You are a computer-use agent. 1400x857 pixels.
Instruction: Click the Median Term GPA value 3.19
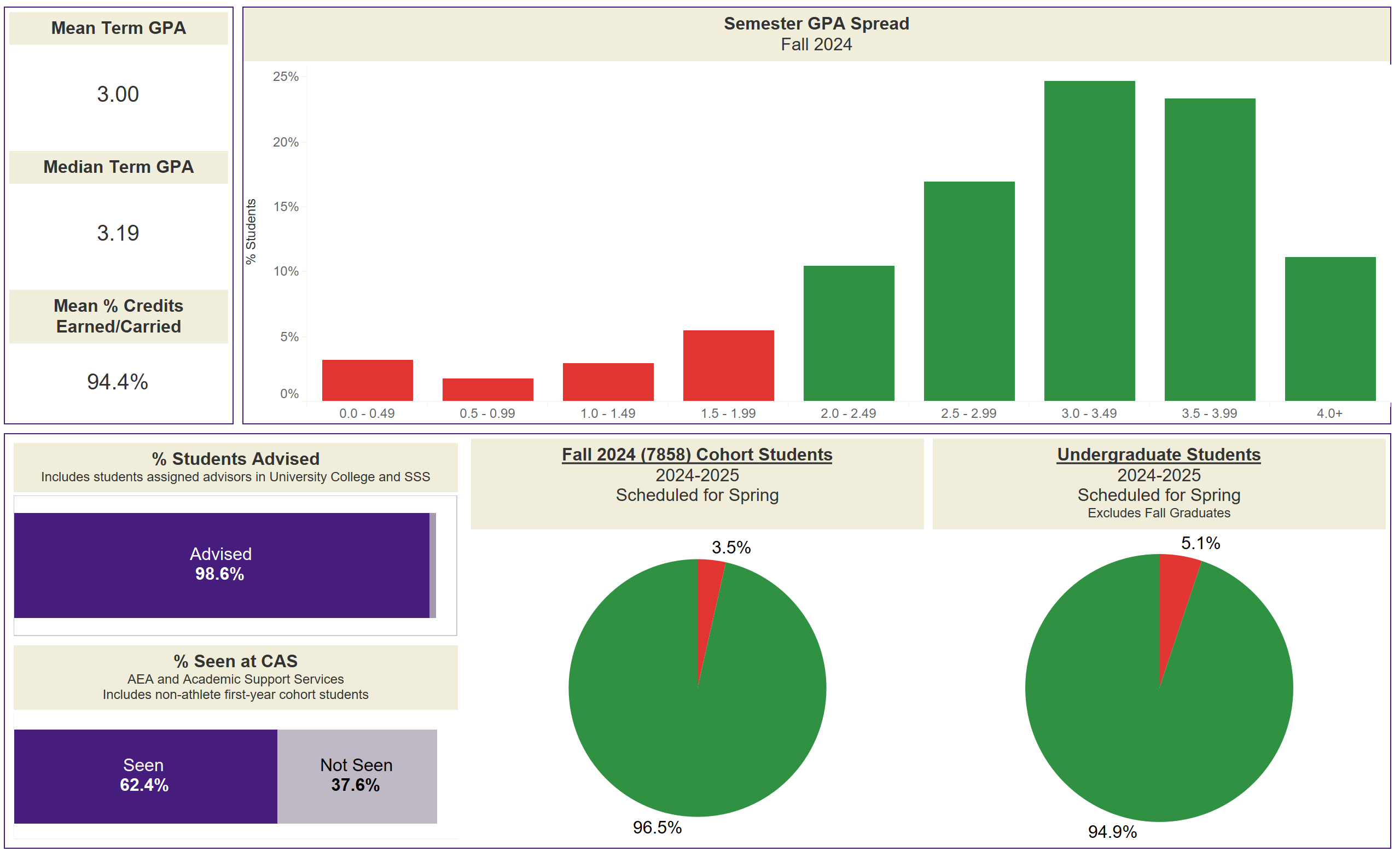click(118, 234)
